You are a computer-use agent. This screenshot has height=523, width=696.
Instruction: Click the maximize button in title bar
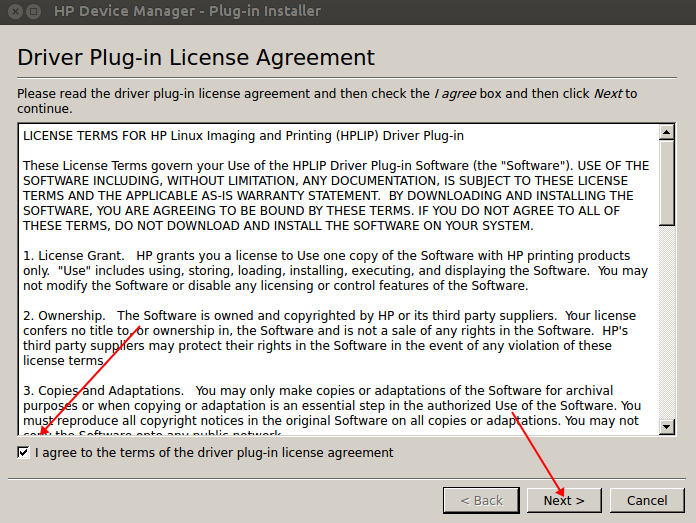pos(34,11)
